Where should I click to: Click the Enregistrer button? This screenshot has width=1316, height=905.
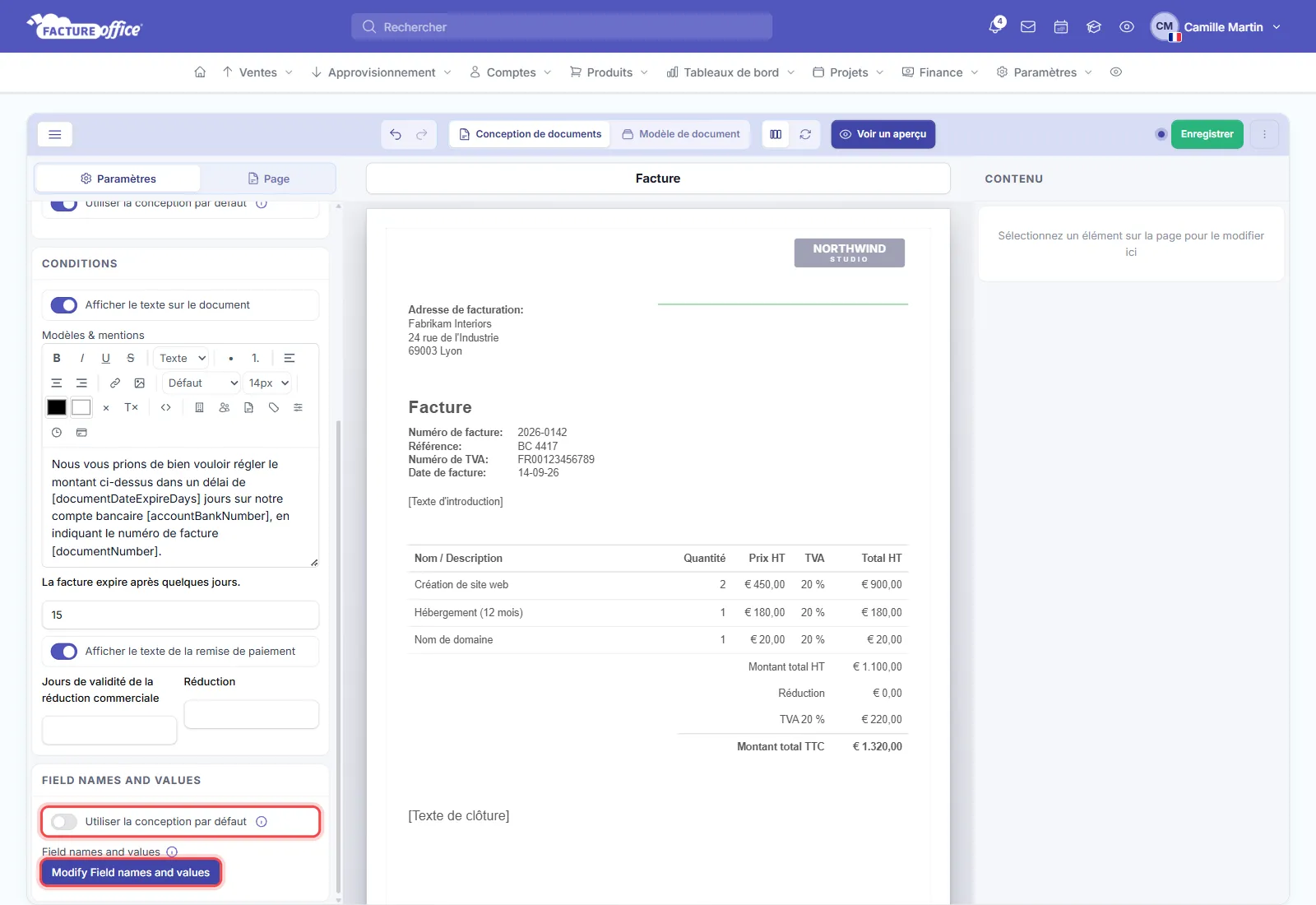(x=1207, y=134)
